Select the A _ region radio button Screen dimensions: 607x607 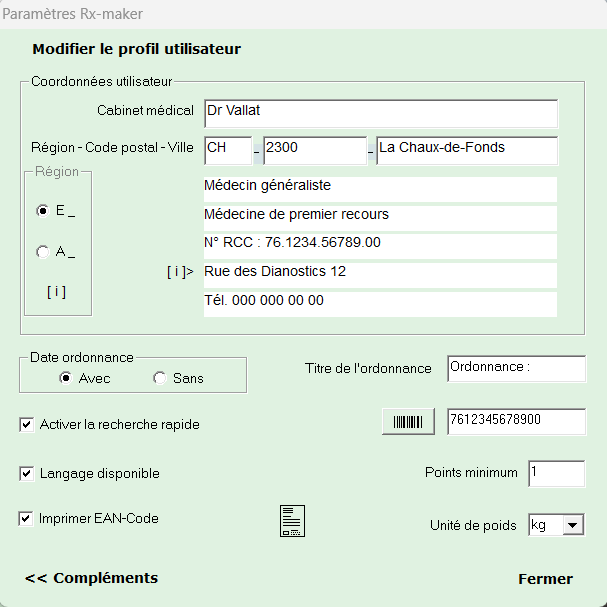[42, 253]
